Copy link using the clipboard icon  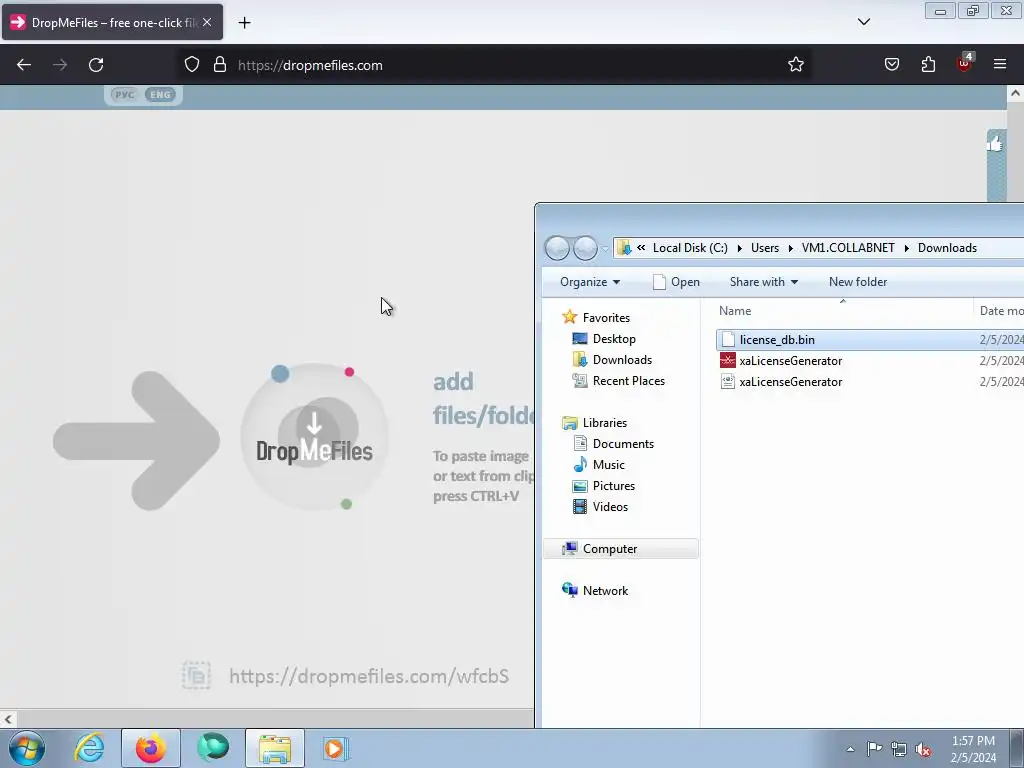pyautogui.click(x=196, y=676)
